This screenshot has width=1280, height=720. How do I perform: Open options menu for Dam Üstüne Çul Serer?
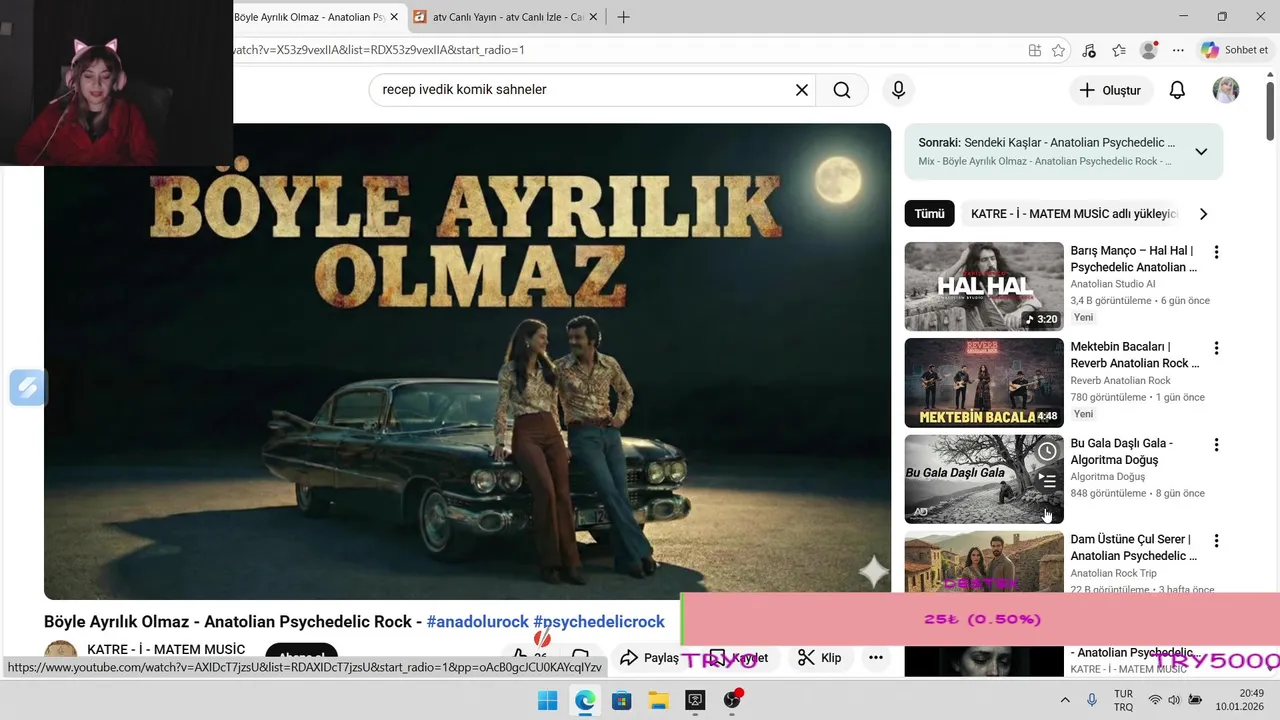[1216, 540]
